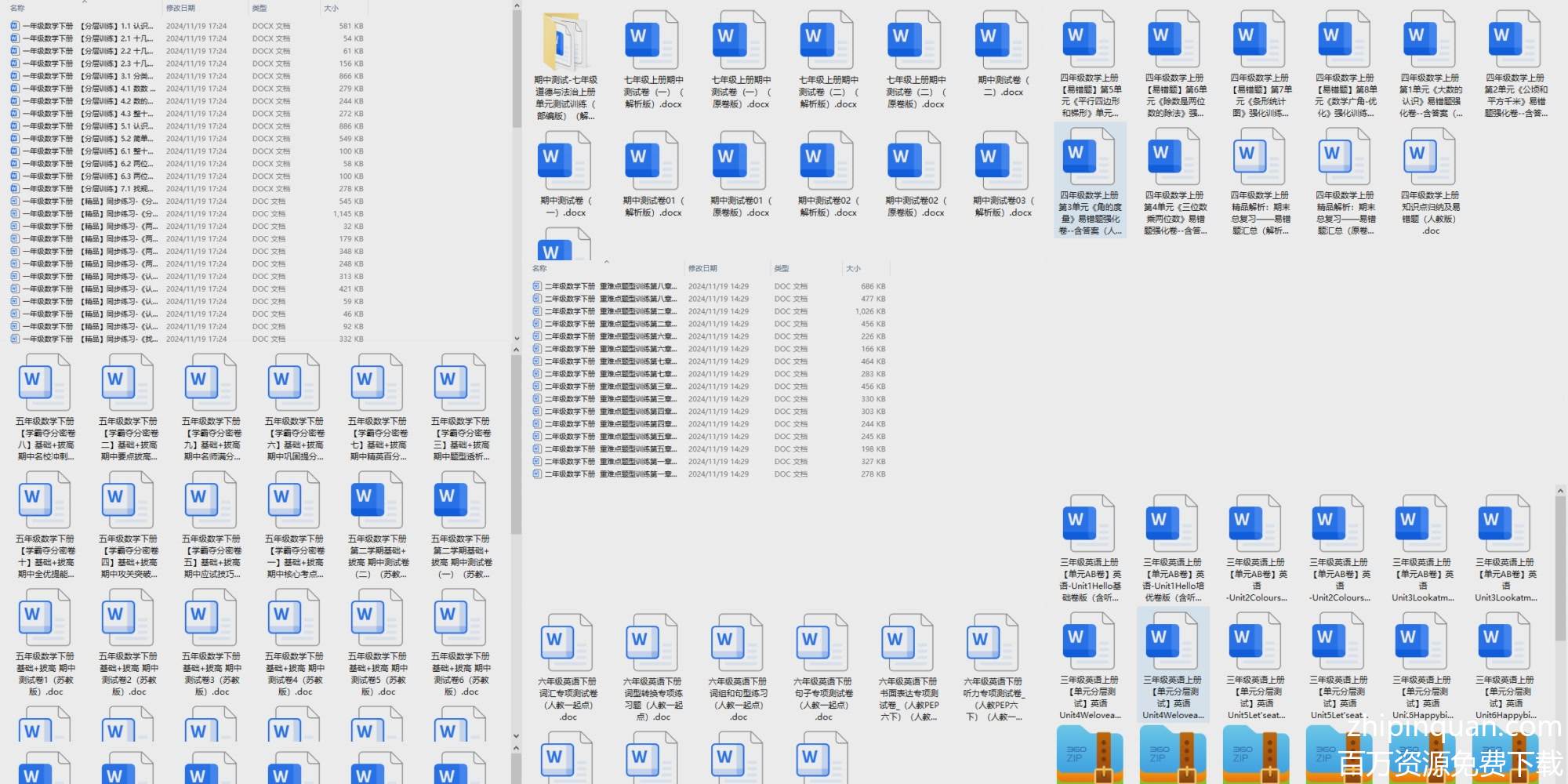The image size is (1568, 784).
Task: Sort 二年级数学下册 list by 大小 column
Action: 853,268
